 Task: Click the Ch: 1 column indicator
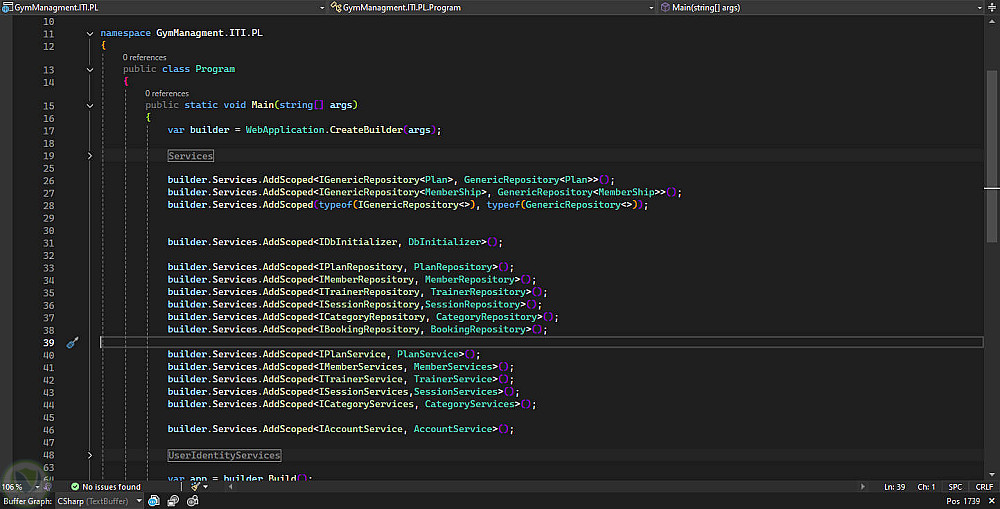926,487
